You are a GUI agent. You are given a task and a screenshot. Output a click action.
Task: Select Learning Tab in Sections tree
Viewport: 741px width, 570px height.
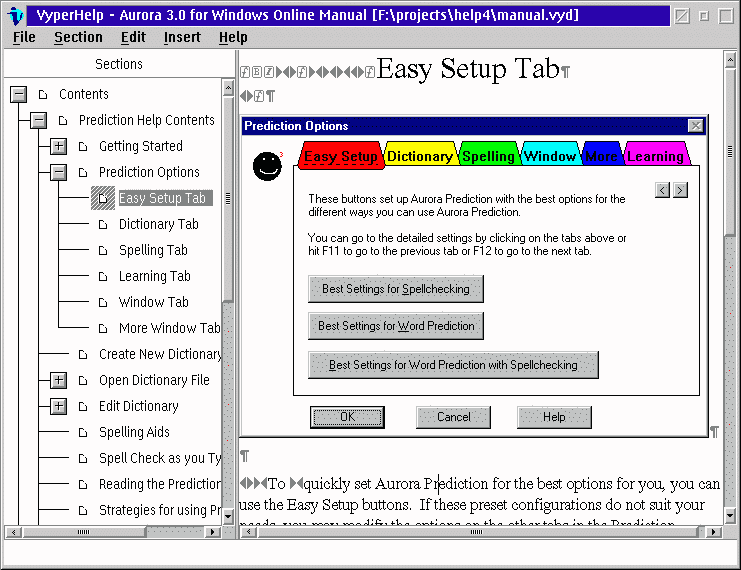pos(155,276)
